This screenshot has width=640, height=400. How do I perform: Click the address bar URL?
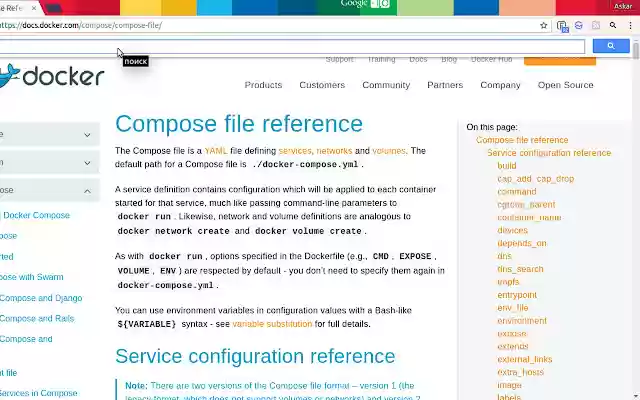coord(81,25)
